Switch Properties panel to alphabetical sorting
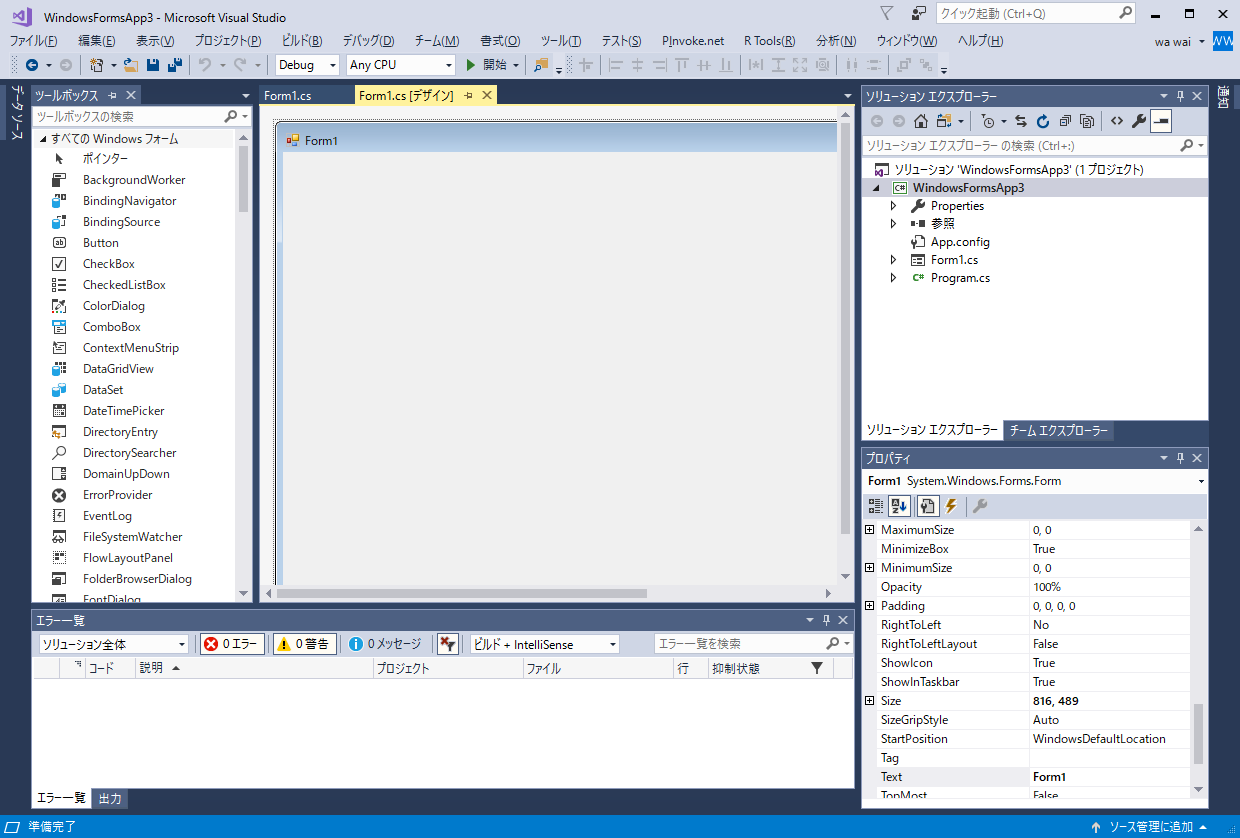Viewport: 1240px width, 838px height. (x=898, y=506)
